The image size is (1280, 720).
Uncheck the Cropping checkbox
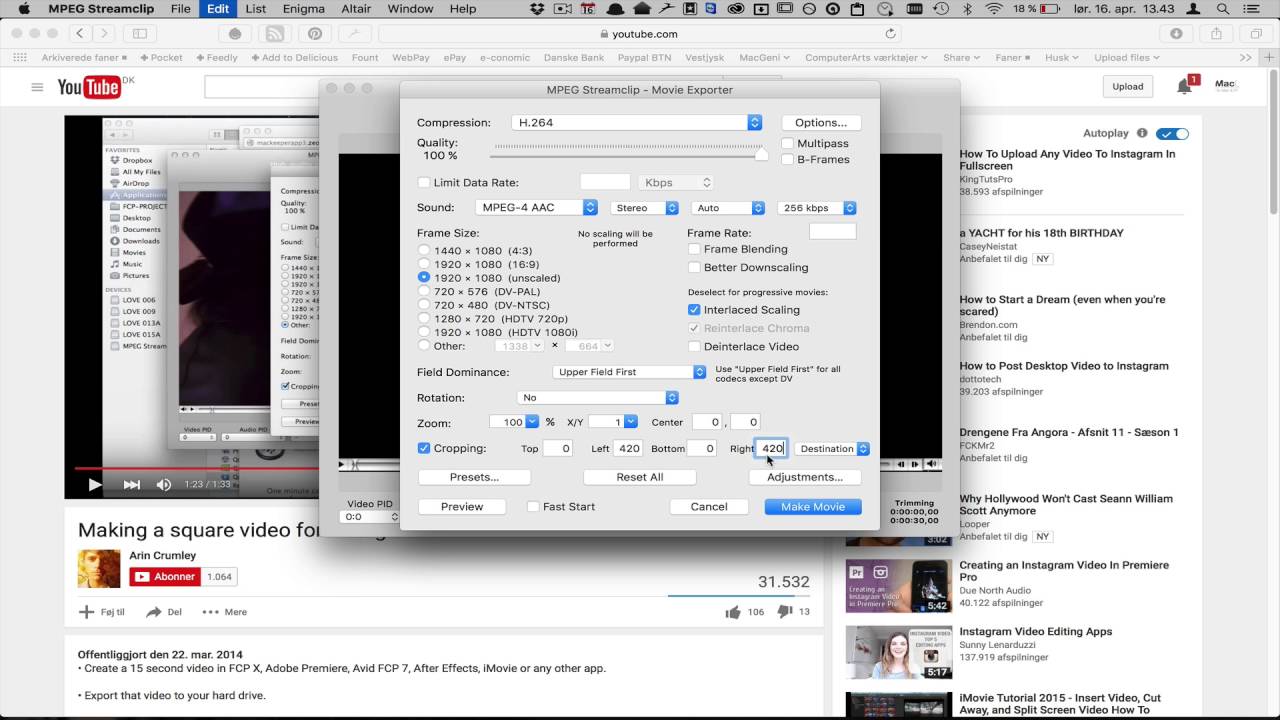click(x=424, y=448)
